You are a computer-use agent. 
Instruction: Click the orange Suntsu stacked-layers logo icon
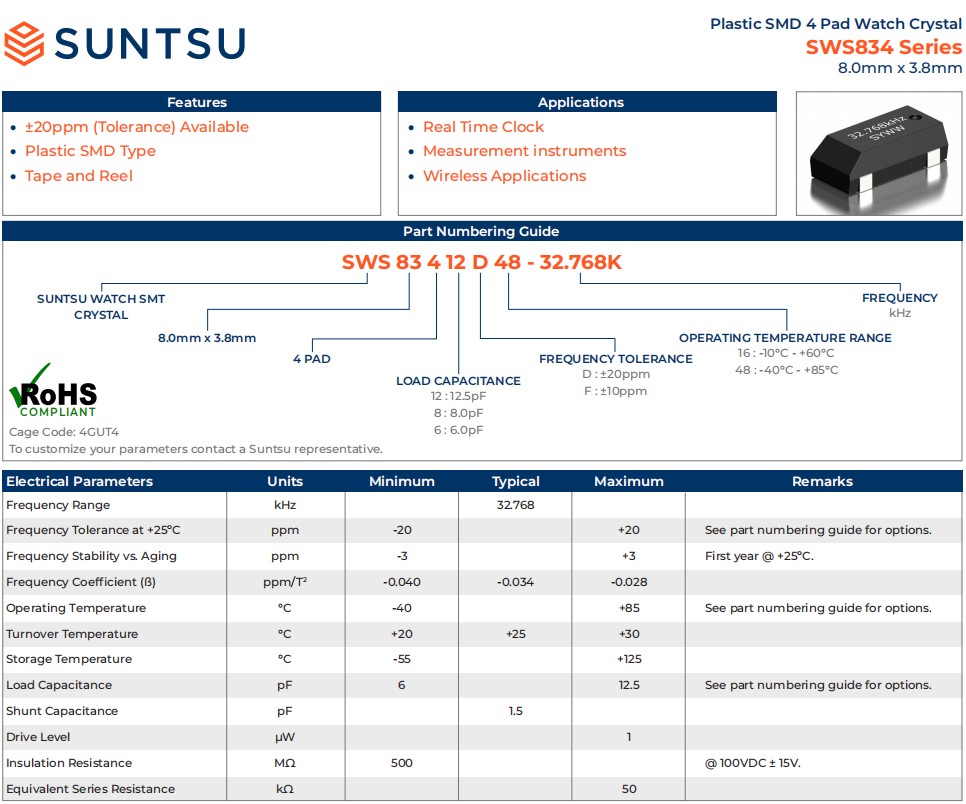click(24, 43)
